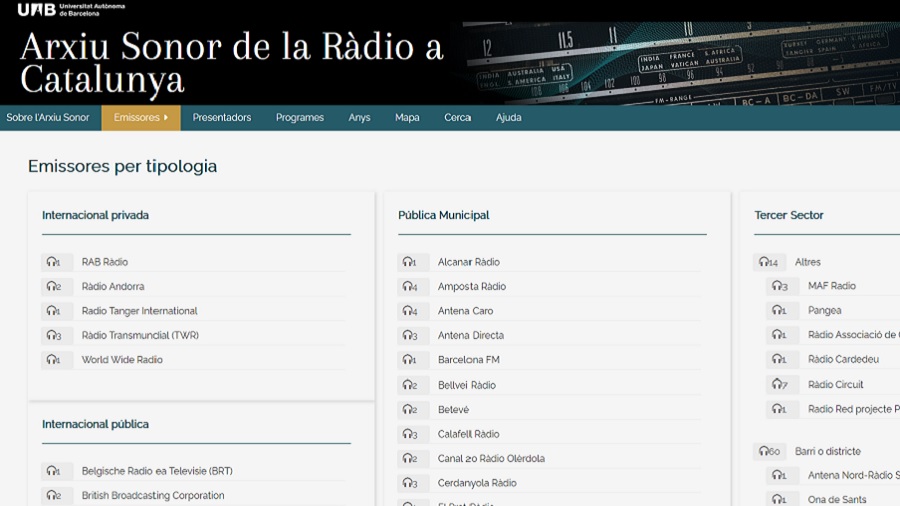
Task: Open Bellvei Ràdio station link
Action: pyautogui.click(x=467, y=385)
